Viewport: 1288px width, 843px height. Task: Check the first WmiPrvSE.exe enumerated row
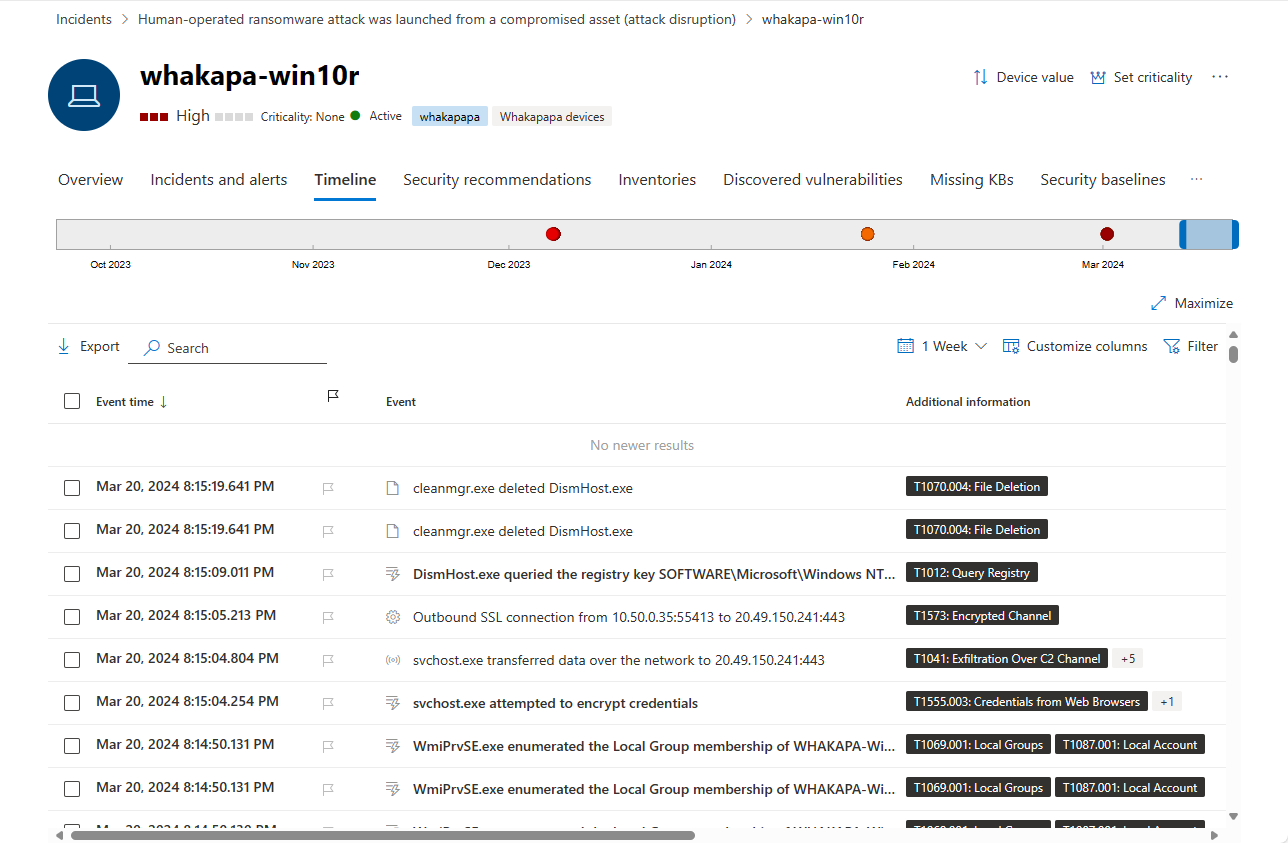pos(72,746)
